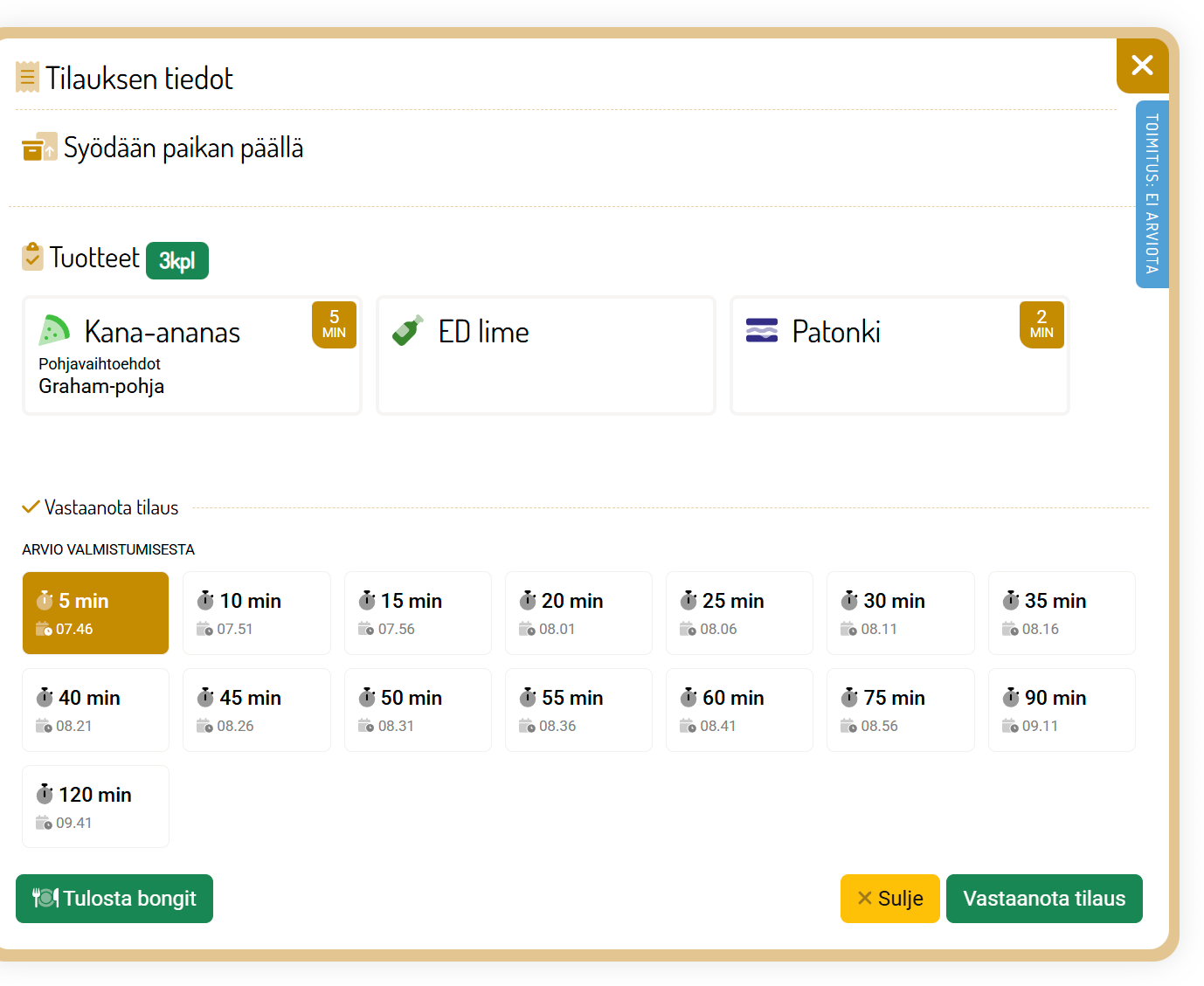The height and width of the screenshot is (986, 1204).
Task: Select 30 min ready time 08.11
Action: pyautogui.click(x=900, y=613)
